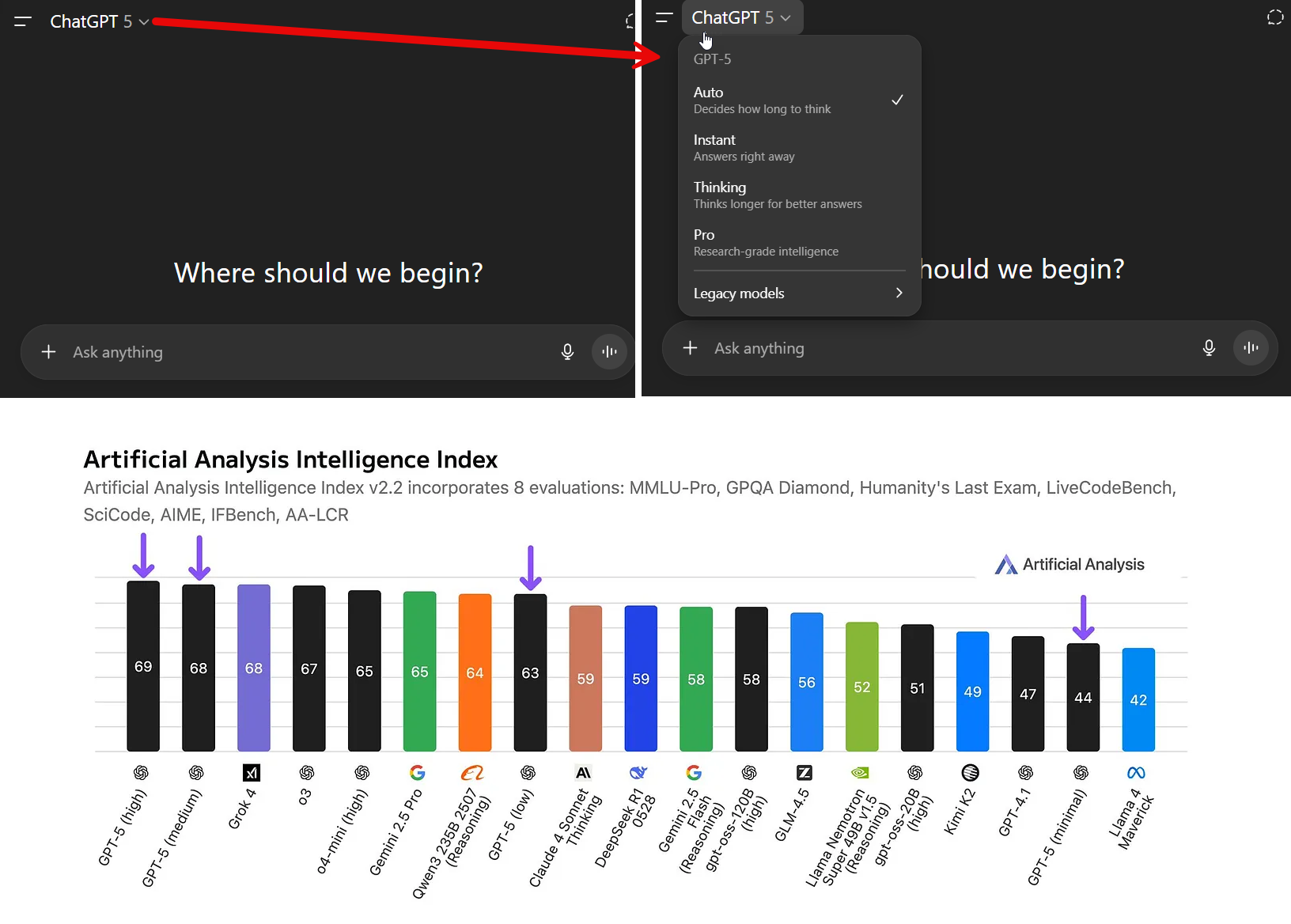The image size is (1291, 924).
Task: Expand the Legacy models submenu
Action: click(x=799, y=293)
